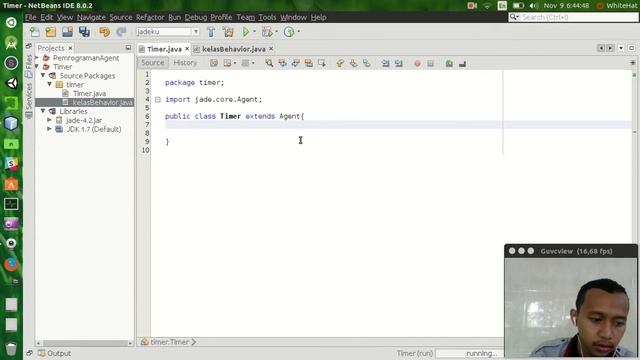Click the Redo toolbar icon
The width and height of the screenshot is (640, 360).
[x=121, y=32]
